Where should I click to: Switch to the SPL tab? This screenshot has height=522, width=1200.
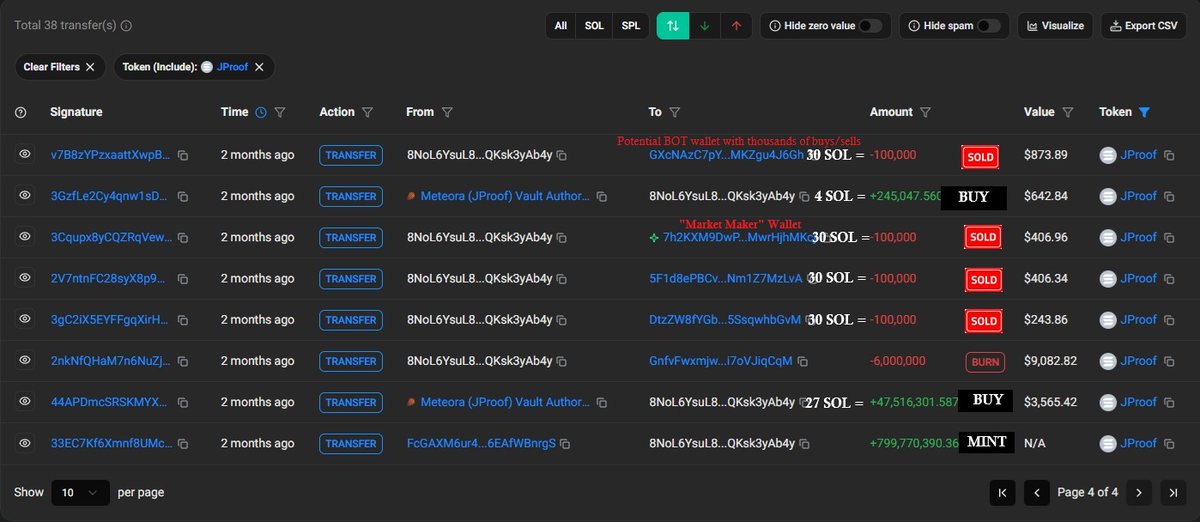[631, 26]
